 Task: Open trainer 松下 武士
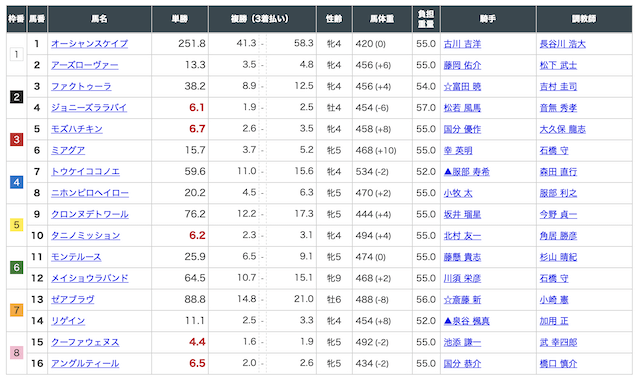[x=558, y=65]
